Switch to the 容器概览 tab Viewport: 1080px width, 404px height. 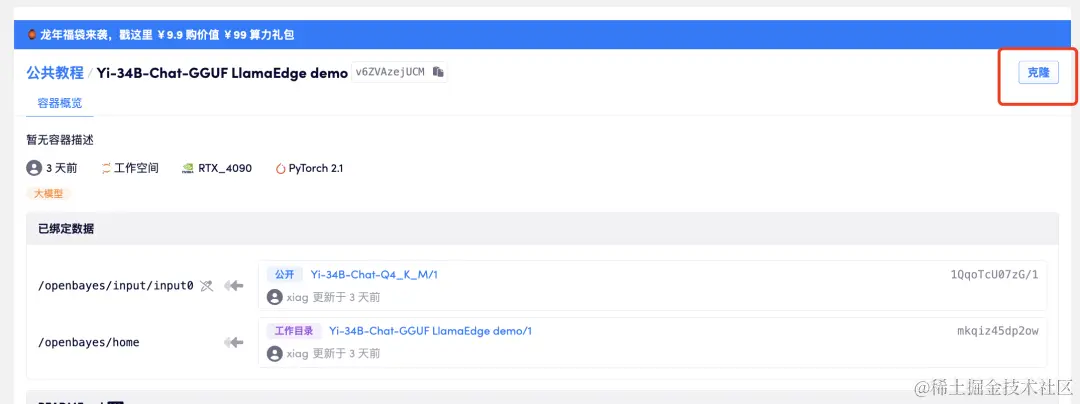60,103
